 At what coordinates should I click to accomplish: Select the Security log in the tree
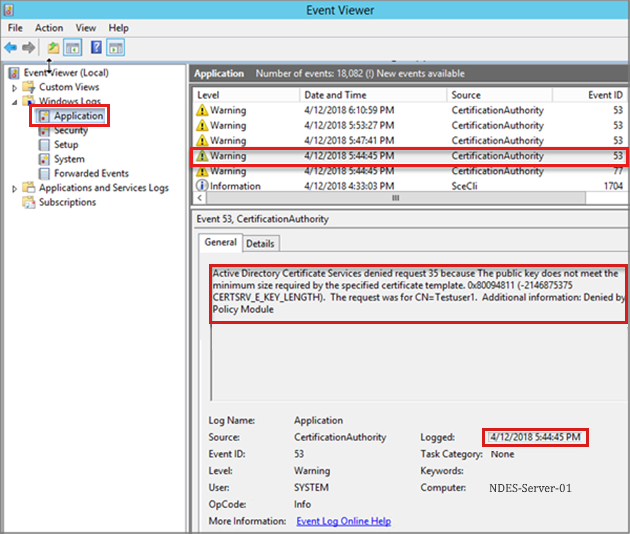point(70,131)
